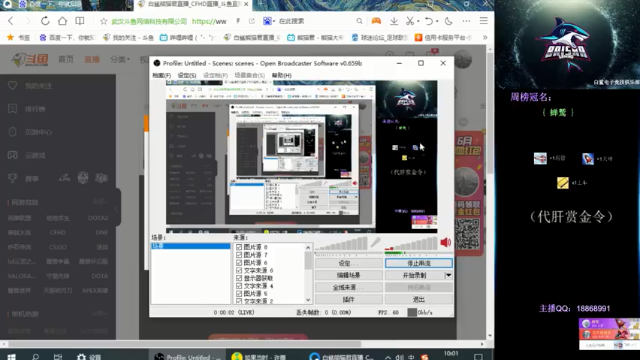Adjust the desktop audio volume slider in OBS
Image resolution: width=640 pixels, height=360 pixels.
[x=411, y=244]
